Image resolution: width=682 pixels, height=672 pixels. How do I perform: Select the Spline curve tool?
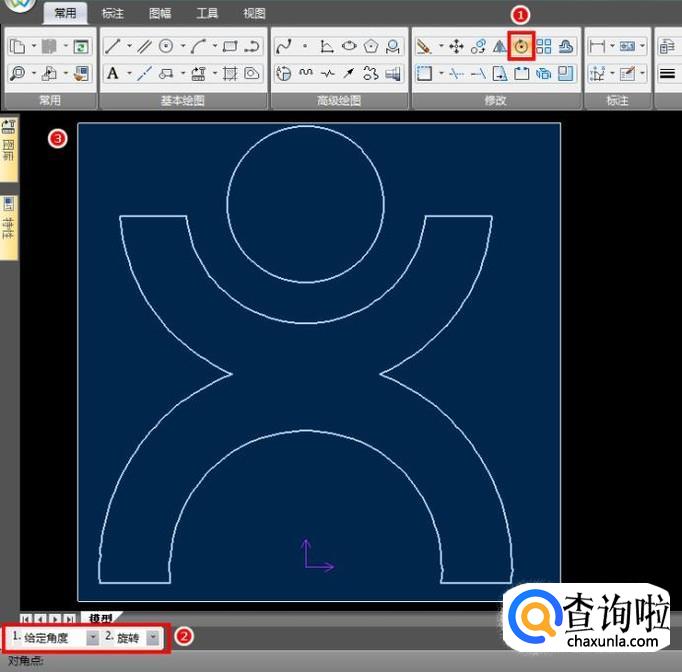[x=284, y=46]
